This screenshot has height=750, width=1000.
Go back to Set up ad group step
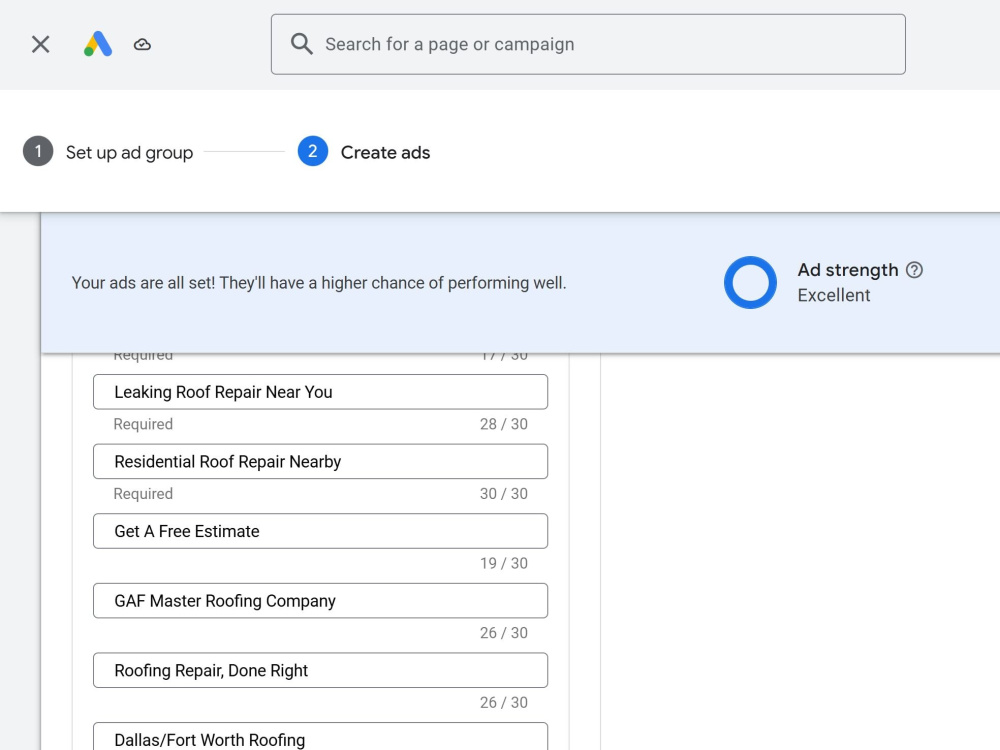coord(129,152)
